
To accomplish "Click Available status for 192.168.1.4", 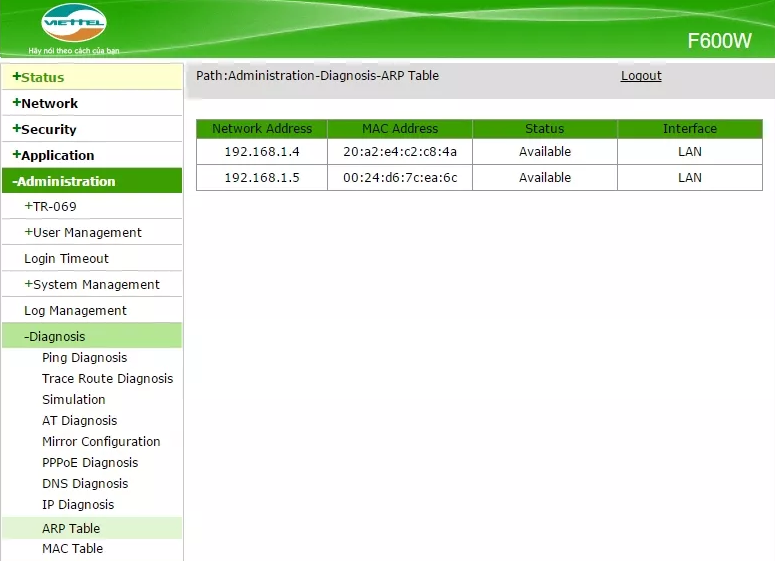I will coord(545,152).
